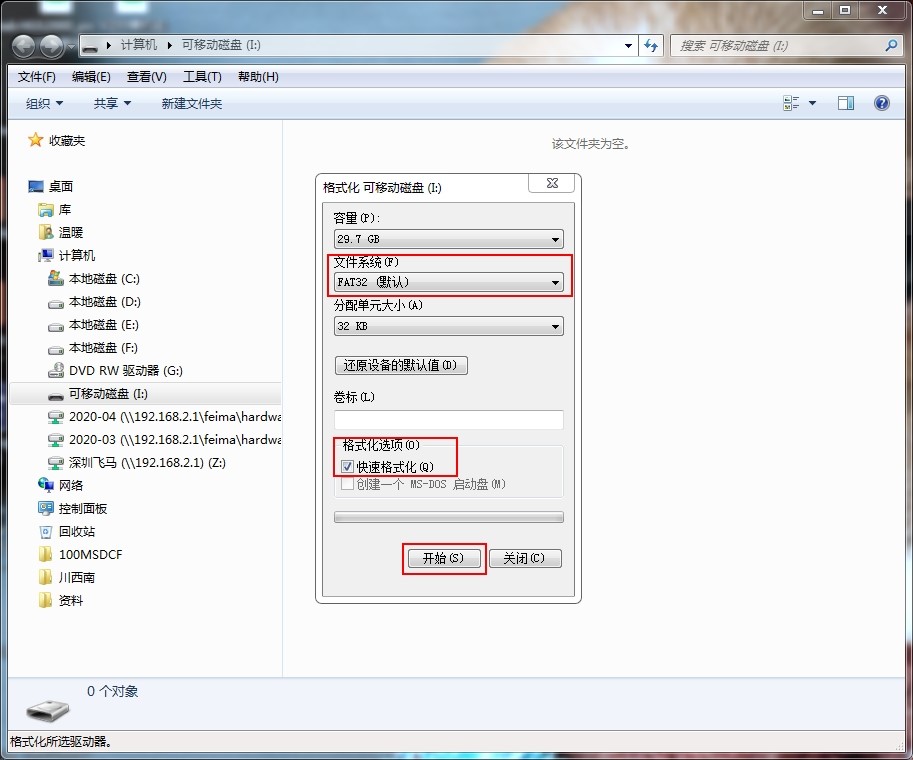Minimize the Explorer window
The height and width of the screenshot is (760, 913).
tap(818, 10)
